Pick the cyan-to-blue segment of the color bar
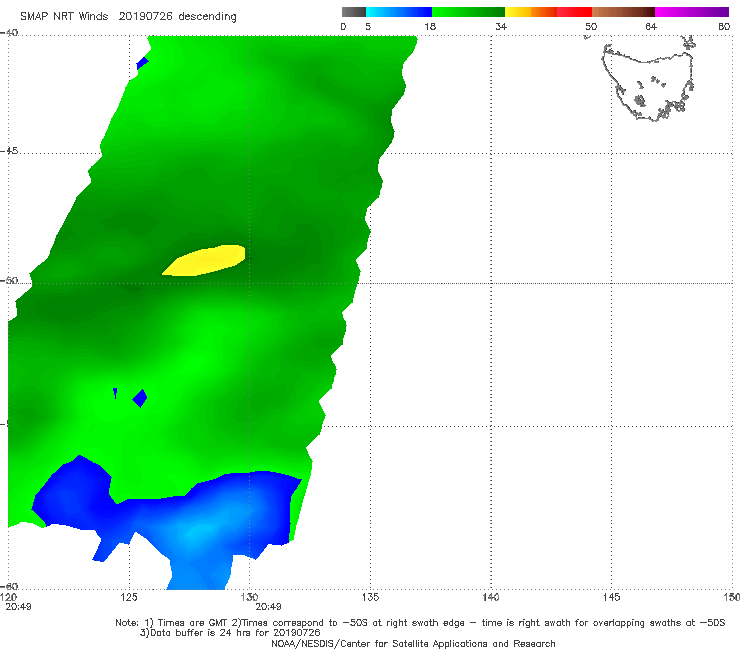 tap(399, 12)
